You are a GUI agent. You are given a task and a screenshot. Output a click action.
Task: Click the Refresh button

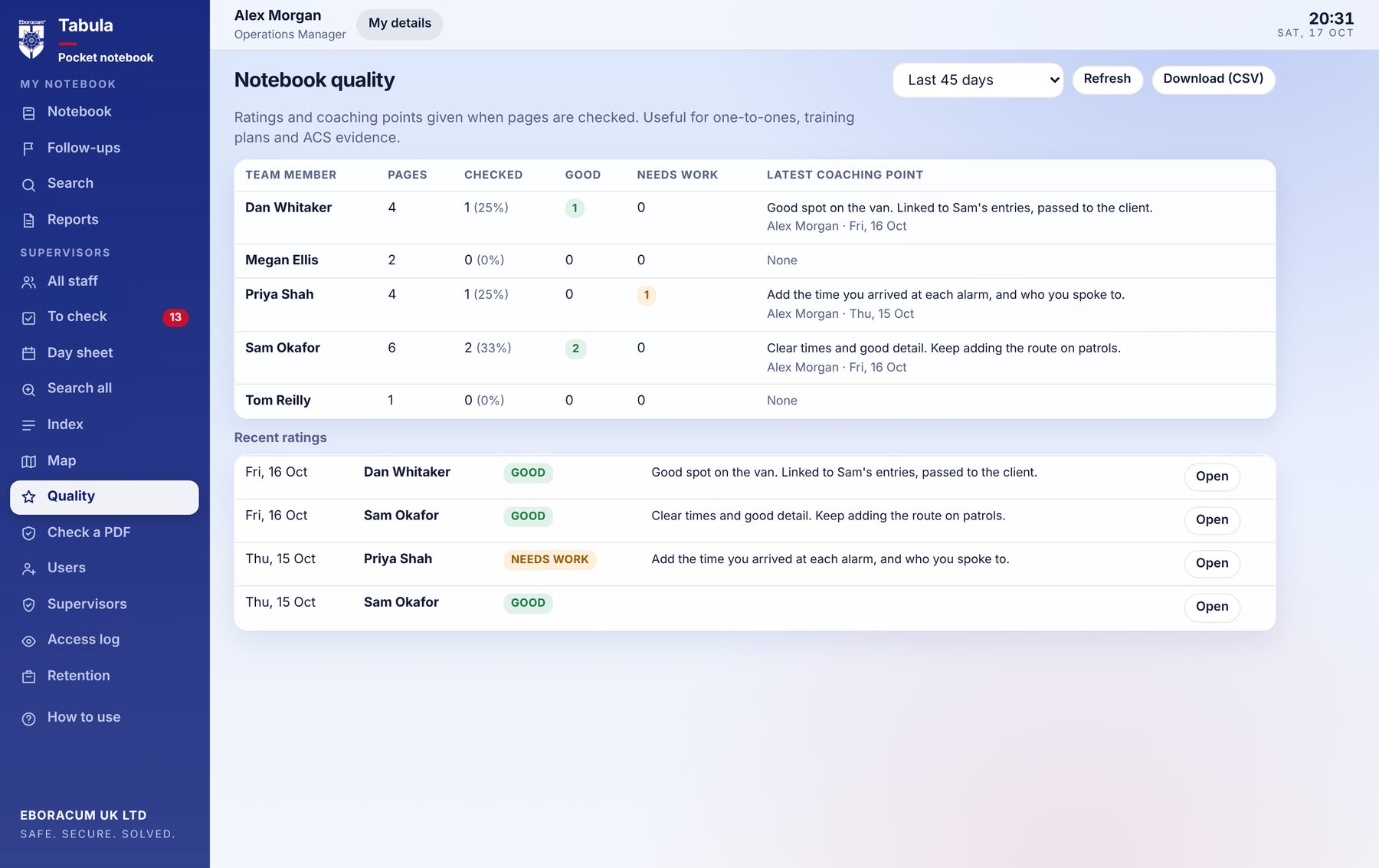point(1107,79)
